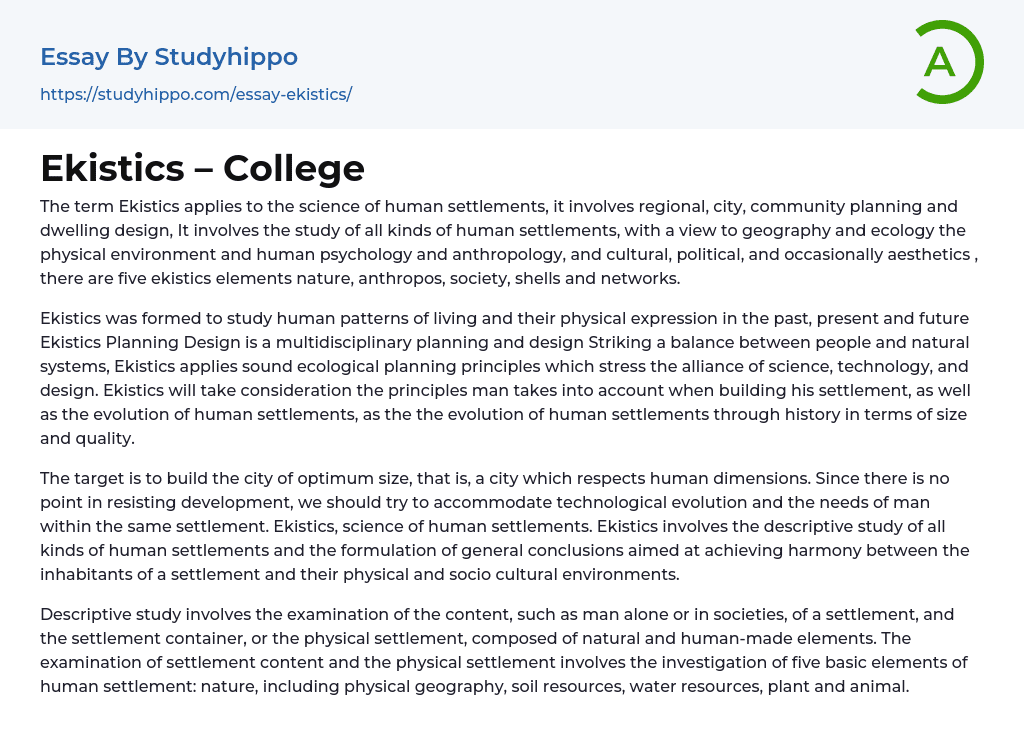
Task: Click 'Ekistics was formed' starting the second paragraph
Action: pos(115,319)
